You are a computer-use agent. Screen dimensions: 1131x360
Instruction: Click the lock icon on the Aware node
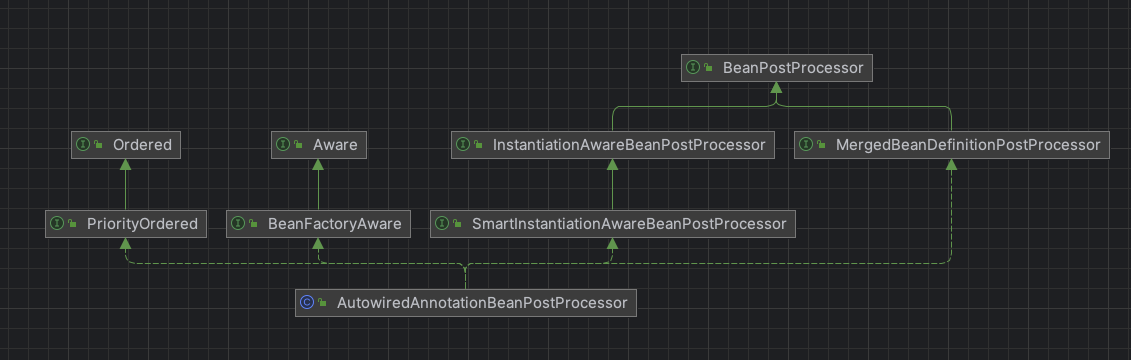point(299,145)
